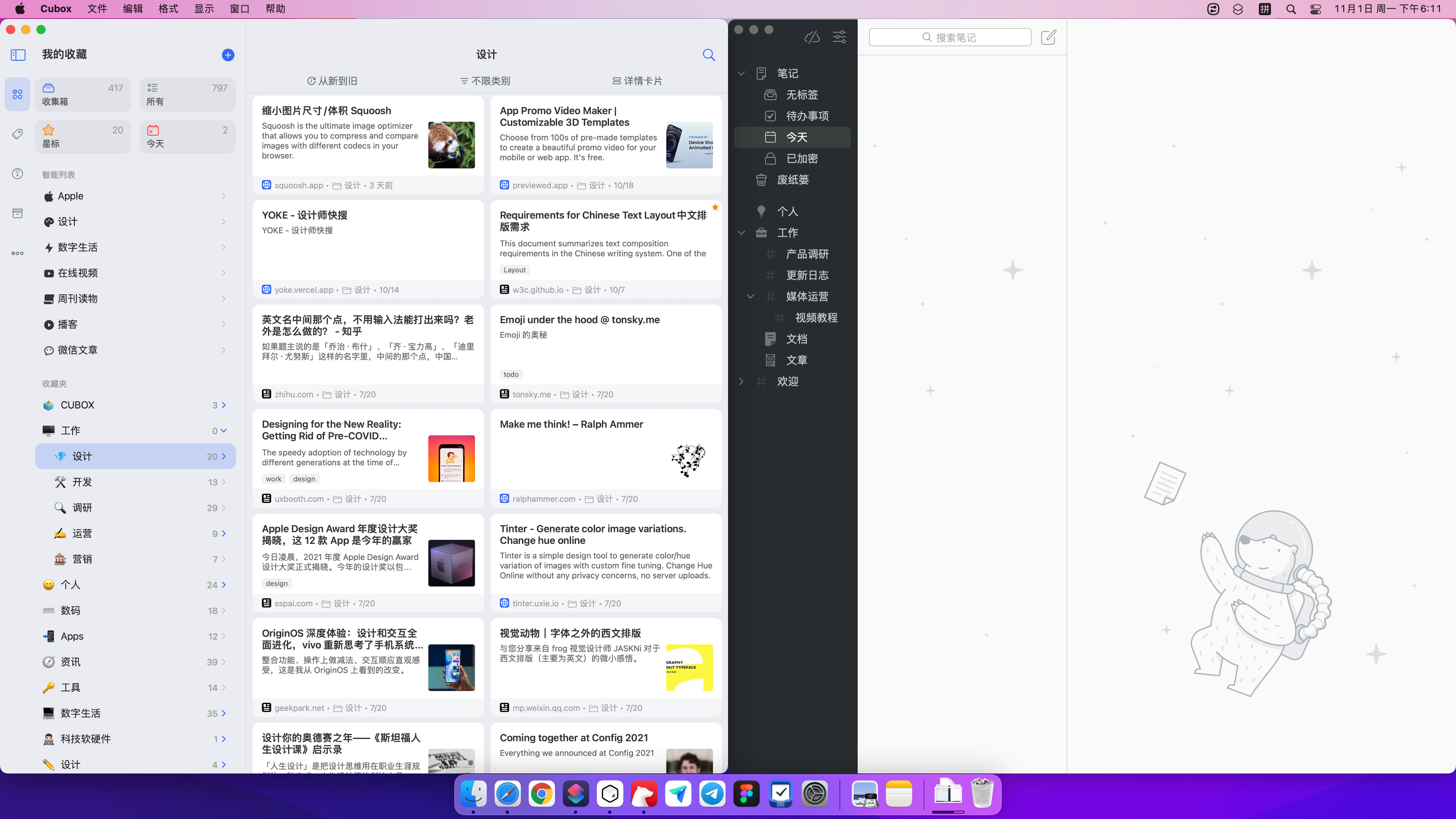The width and height of the screenshot is (1456, 819).
Task: Launch Google Chrome from the Dock
Action: coord(541,794)
